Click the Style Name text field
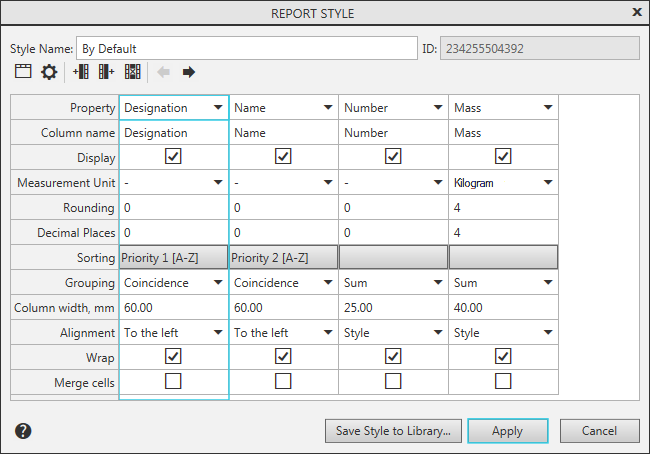Image resolution: width=650 pixels, height=454 pixels. tap(246, 48)
